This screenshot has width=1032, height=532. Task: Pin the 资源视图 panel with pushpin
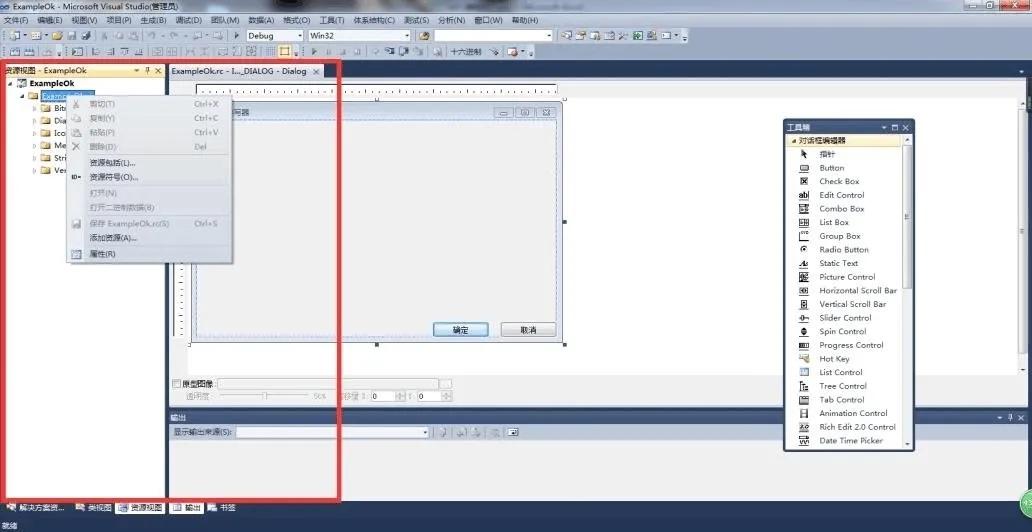(147, 70)
